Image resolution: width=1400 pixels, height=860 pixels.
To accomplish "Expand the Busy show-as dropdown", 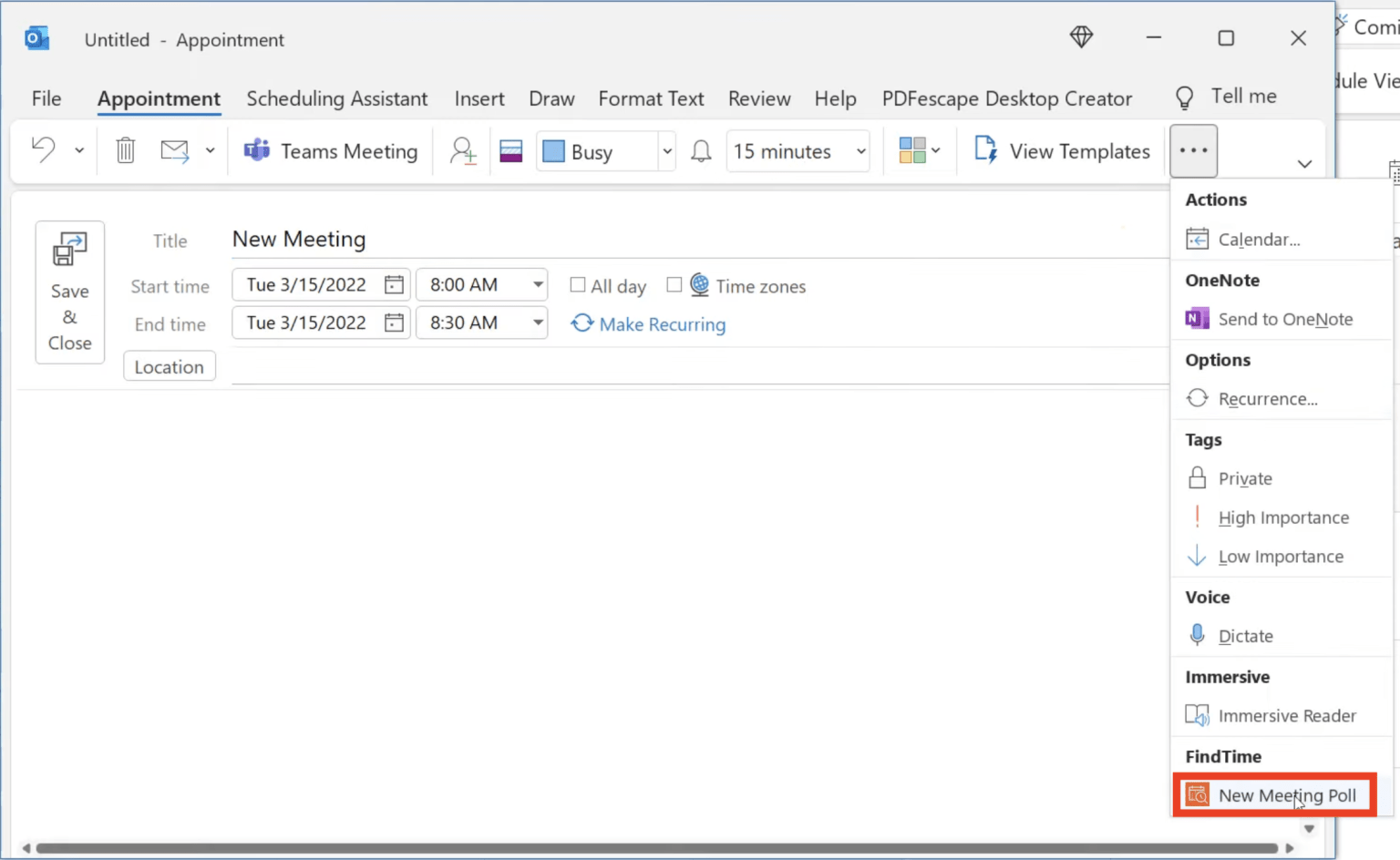I will [667, 151].
